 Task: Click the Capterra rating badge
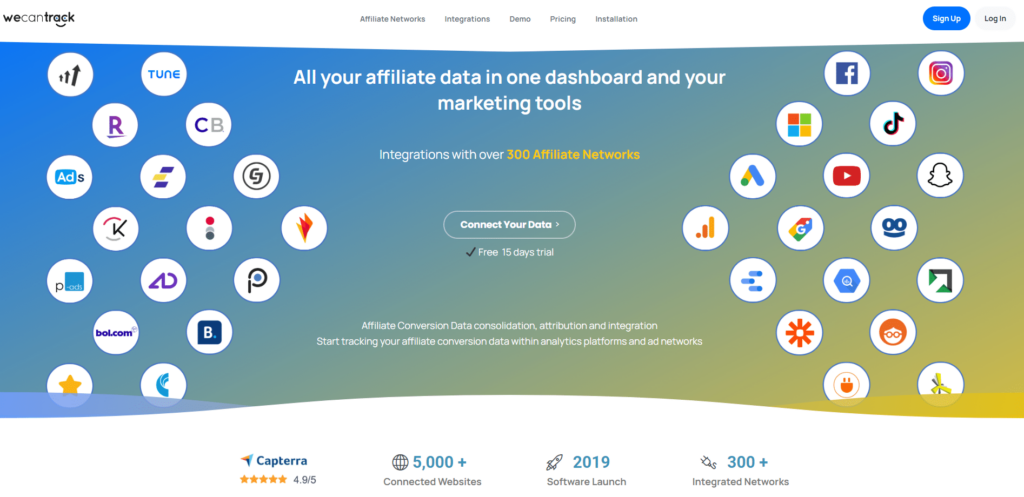click(278, 470)
